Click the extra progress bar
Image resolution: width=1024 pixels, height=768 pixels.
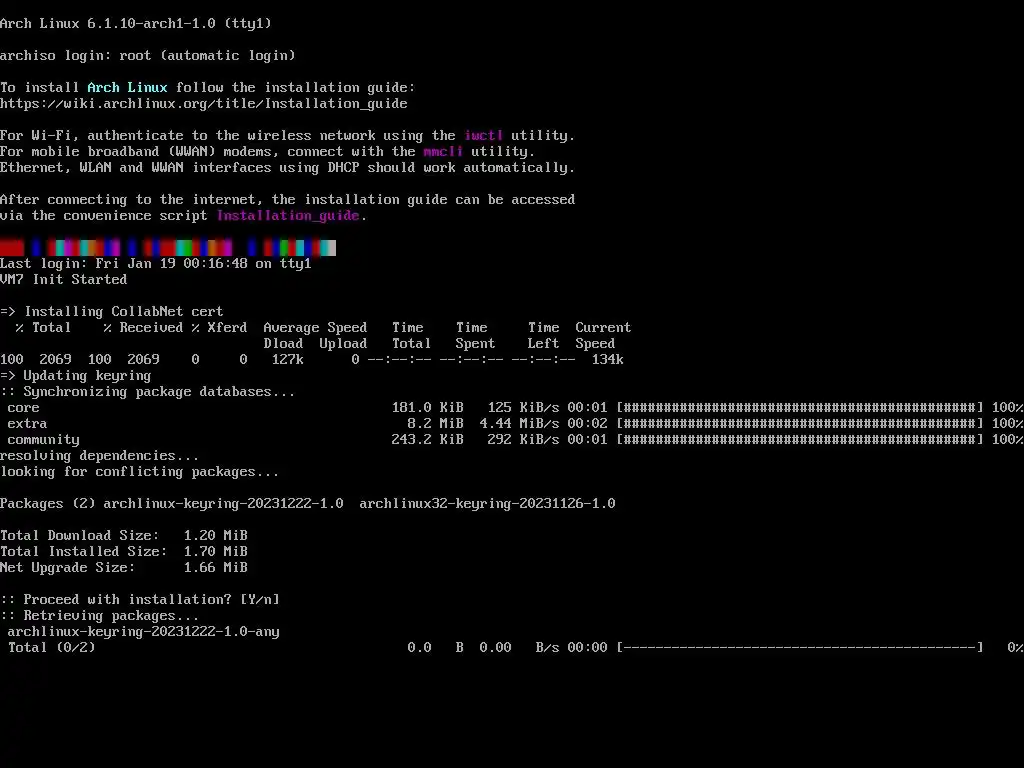click(x=800, y=424)
